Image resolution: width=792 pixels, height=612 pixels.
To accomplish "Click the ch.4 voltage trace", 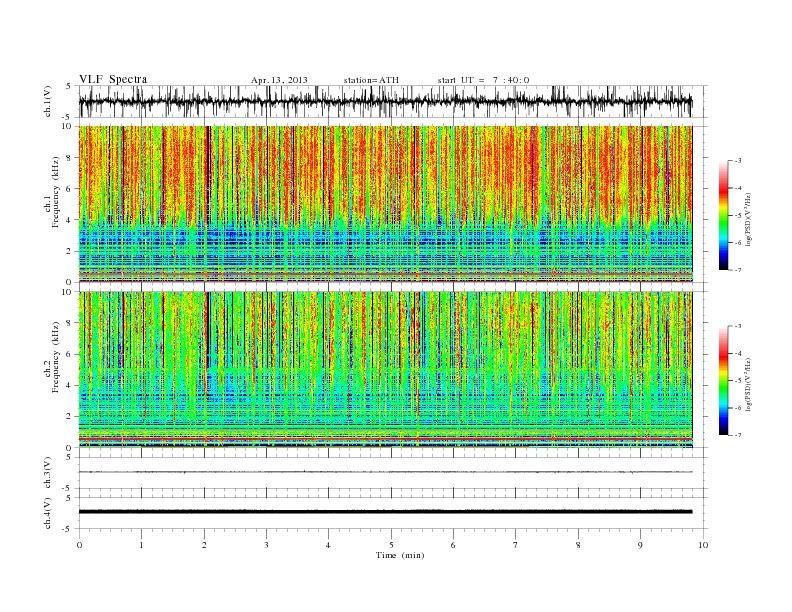I will coord(386,512).
